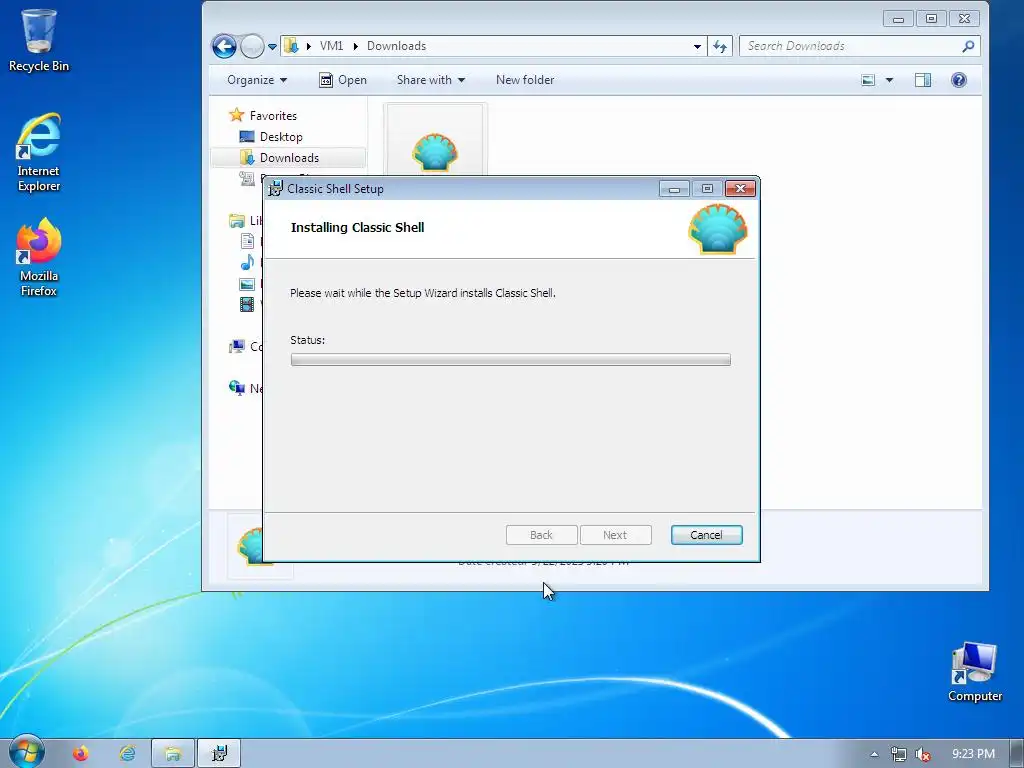1024x768 pixels.
Task: Toggle the Explorer preview pane
Action: coord(923,80)
